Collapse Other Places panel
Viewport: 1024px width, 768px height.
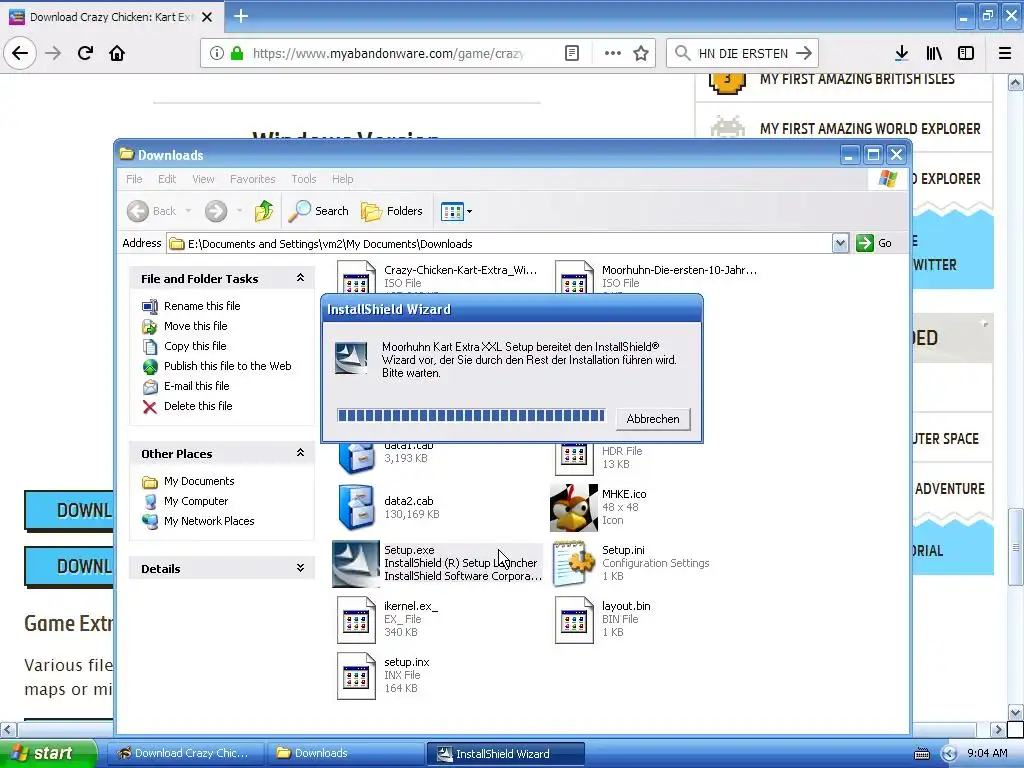(300, 453)
